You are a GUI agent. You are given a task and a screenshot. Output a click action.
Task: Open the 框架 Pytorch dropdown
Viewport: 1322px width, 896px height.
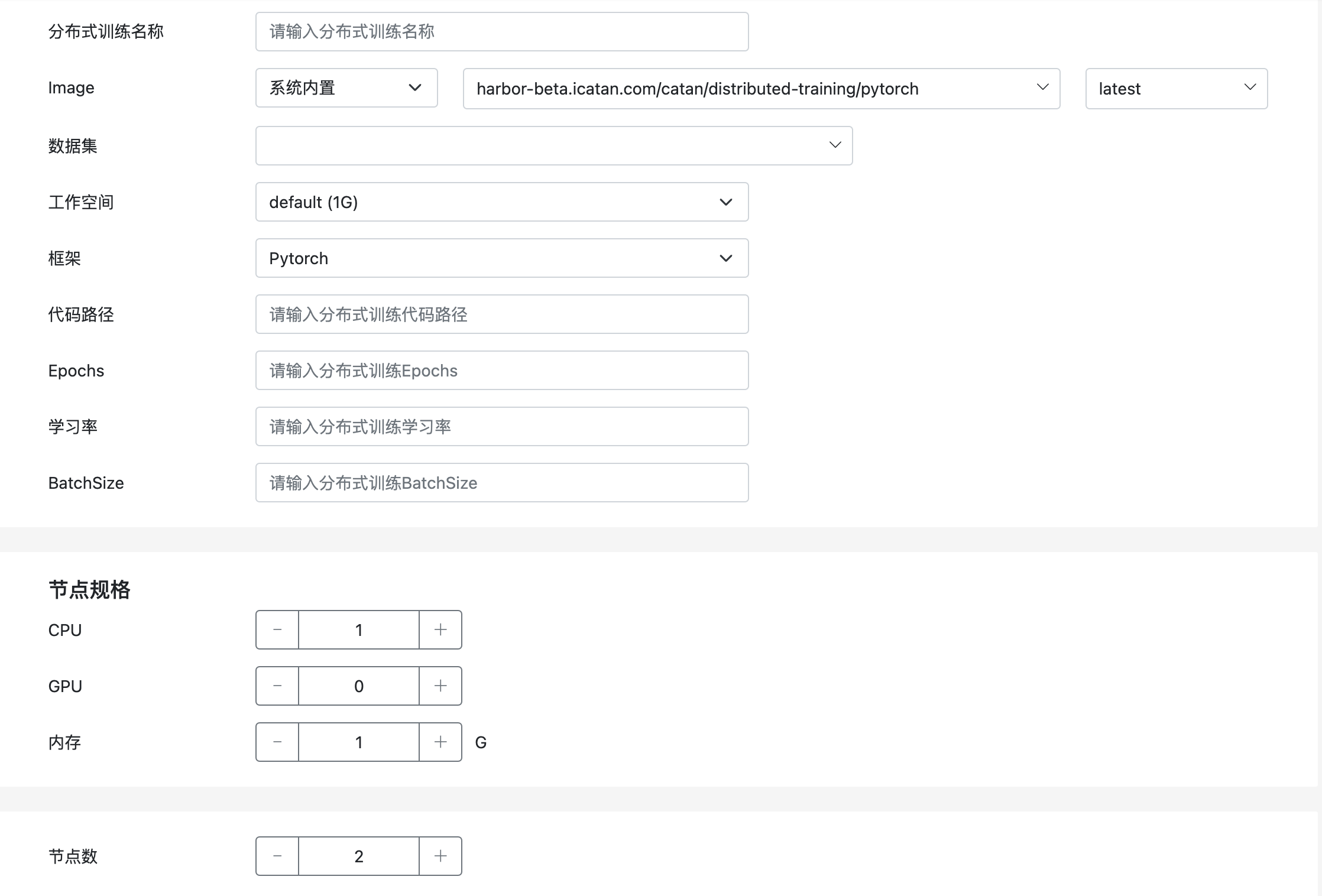pos(501,258)
